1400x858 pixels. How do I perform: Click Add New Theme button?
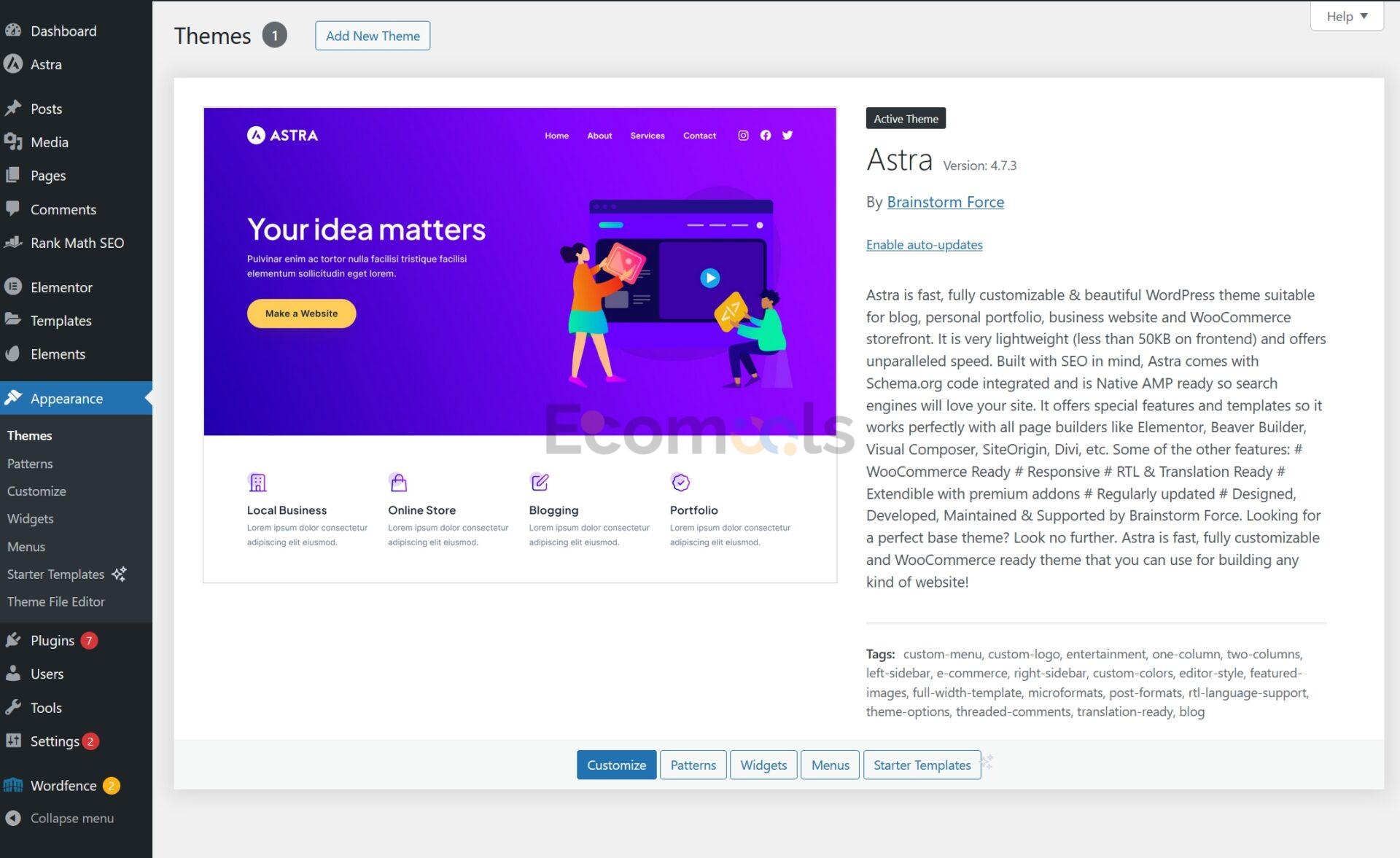click(372, 36)
